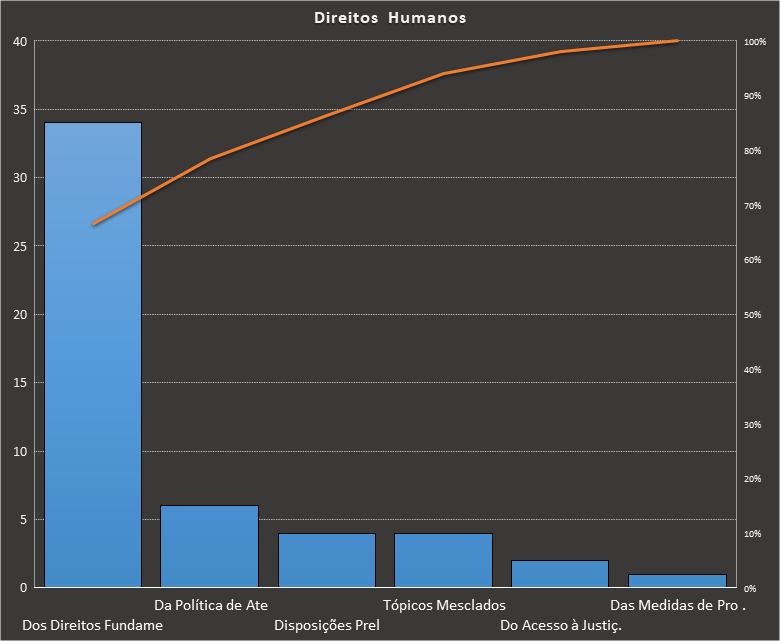Click the right axis label 100%
The image size is (780, 641).
(755, 42)
